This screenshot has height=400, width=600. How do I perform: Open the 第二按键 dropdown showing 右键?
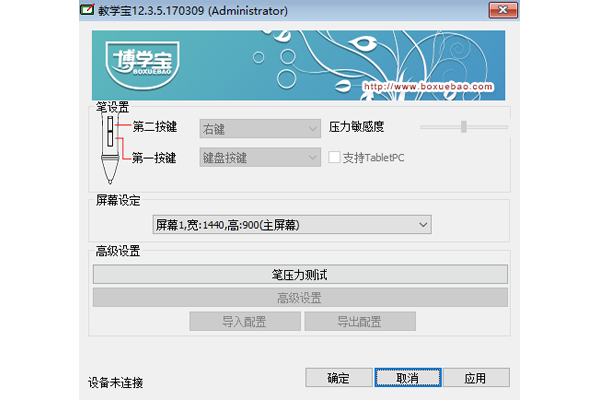click(x=260, y=129)
